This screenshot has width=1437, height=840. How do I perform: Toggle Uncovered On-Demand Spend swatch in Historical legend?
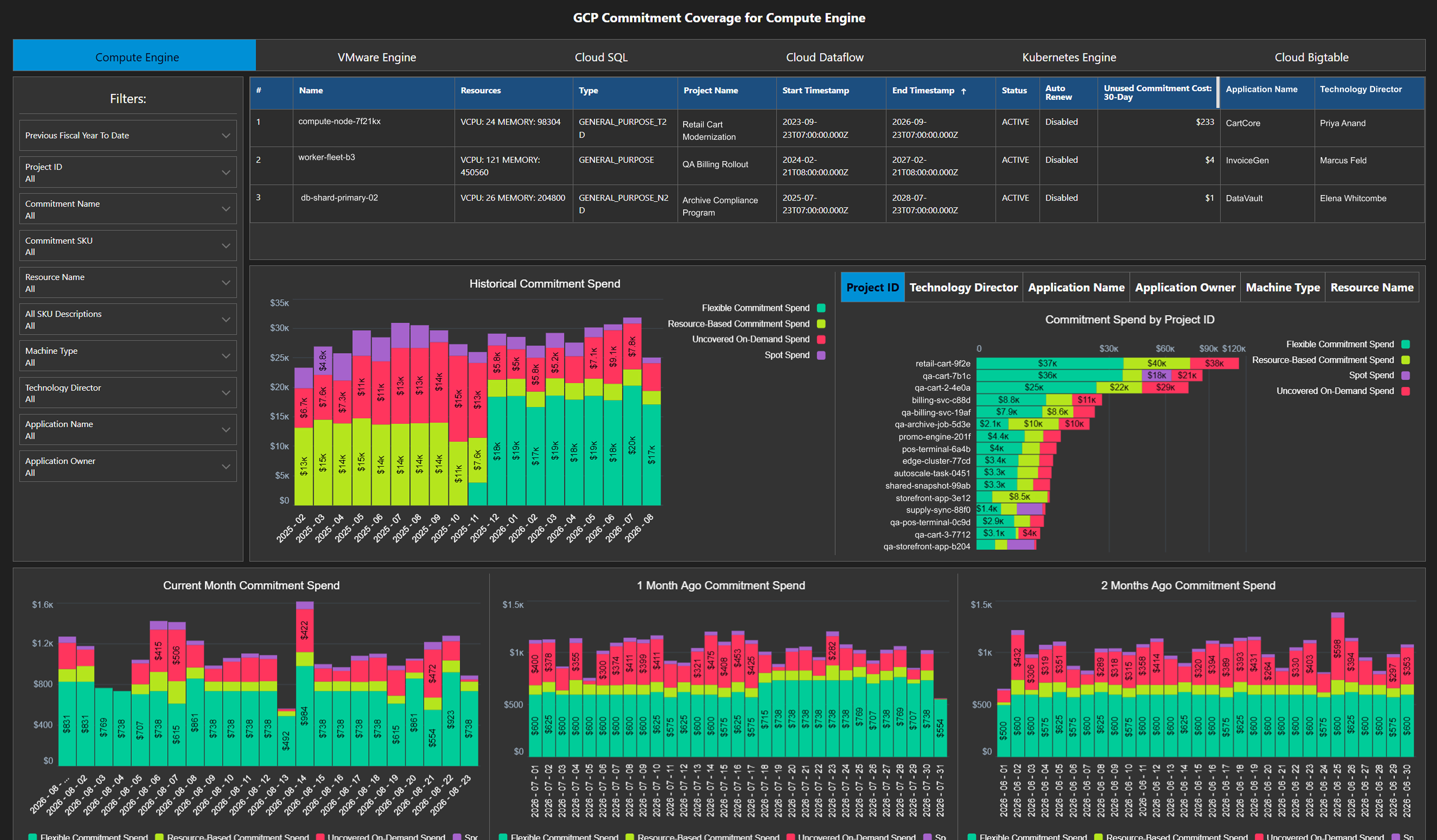(821, 339)
